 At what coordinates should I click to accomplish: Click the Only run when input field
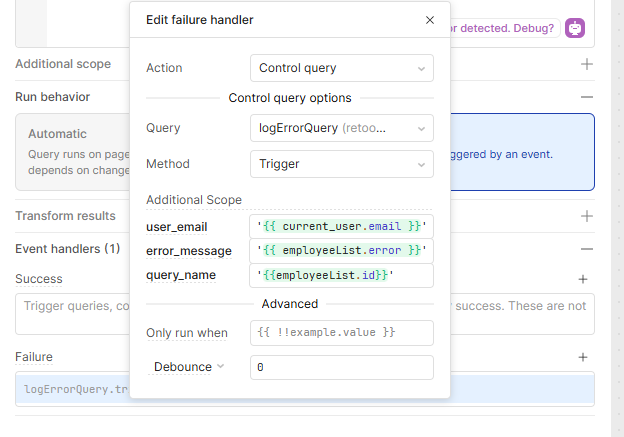(342, 333)
